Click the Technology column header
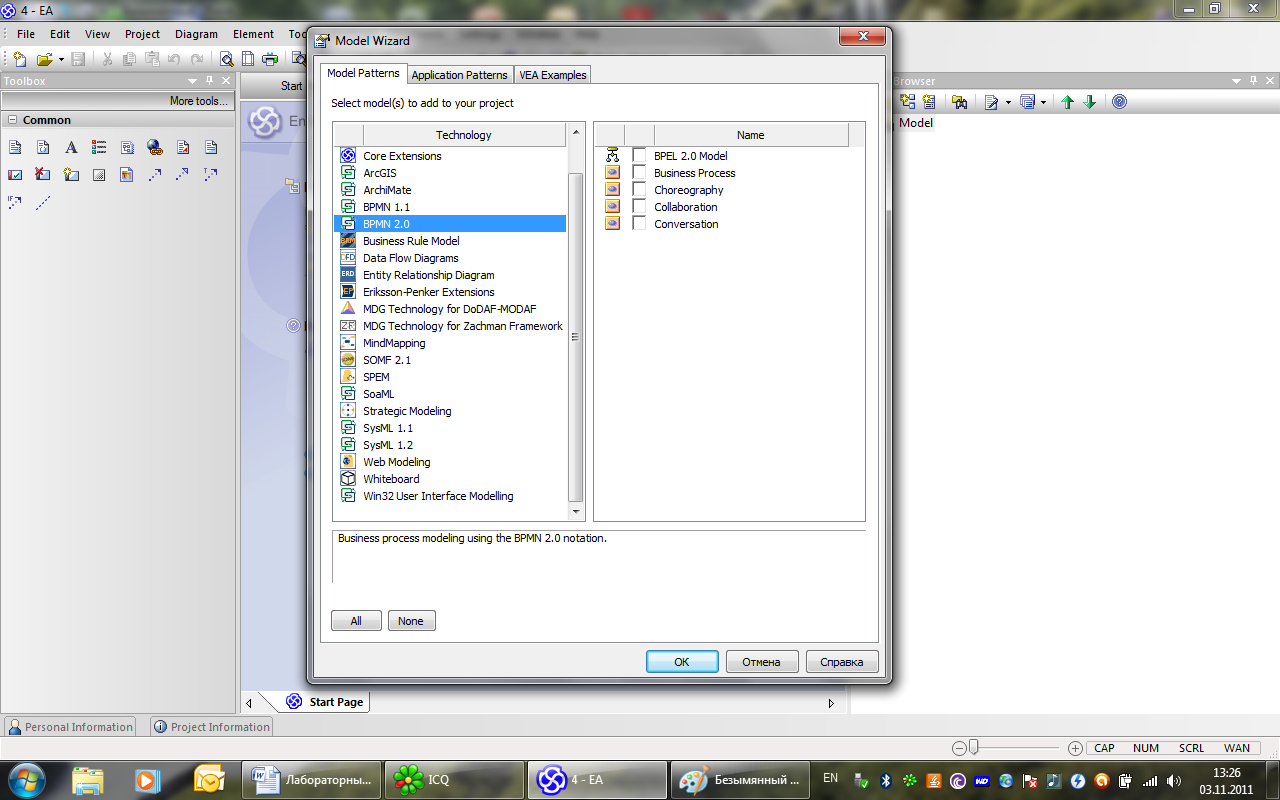This screenshot has height=800, width=1280. [463, 135]
